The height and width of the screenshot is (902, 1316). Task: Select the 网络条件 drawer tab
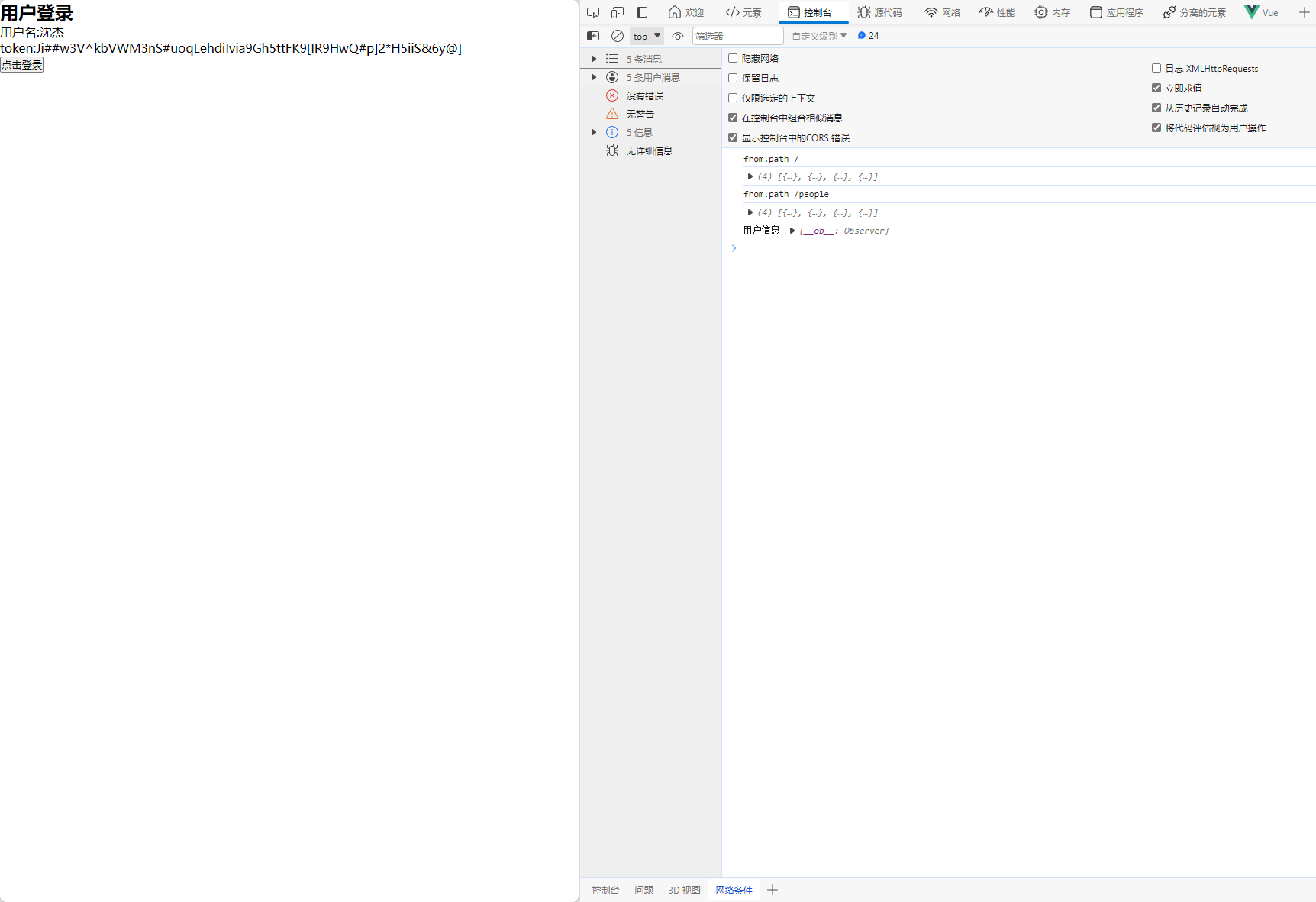734,890
